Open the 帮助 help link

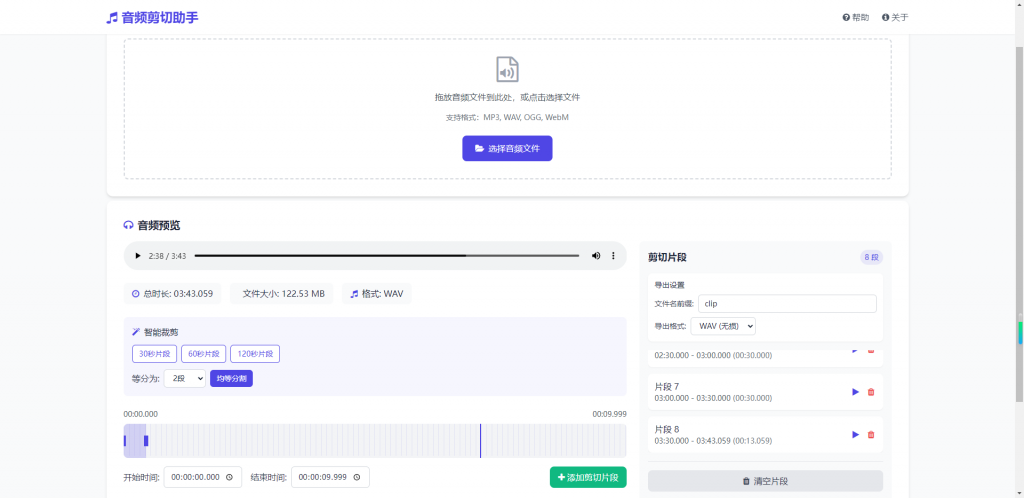point(856,18)
